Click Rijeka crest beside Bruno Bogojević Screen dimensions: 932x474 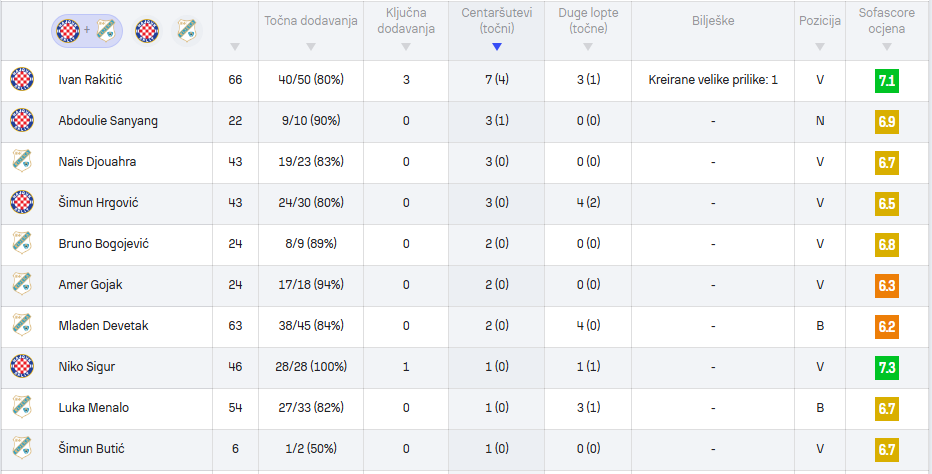click(x=21, y=244)
